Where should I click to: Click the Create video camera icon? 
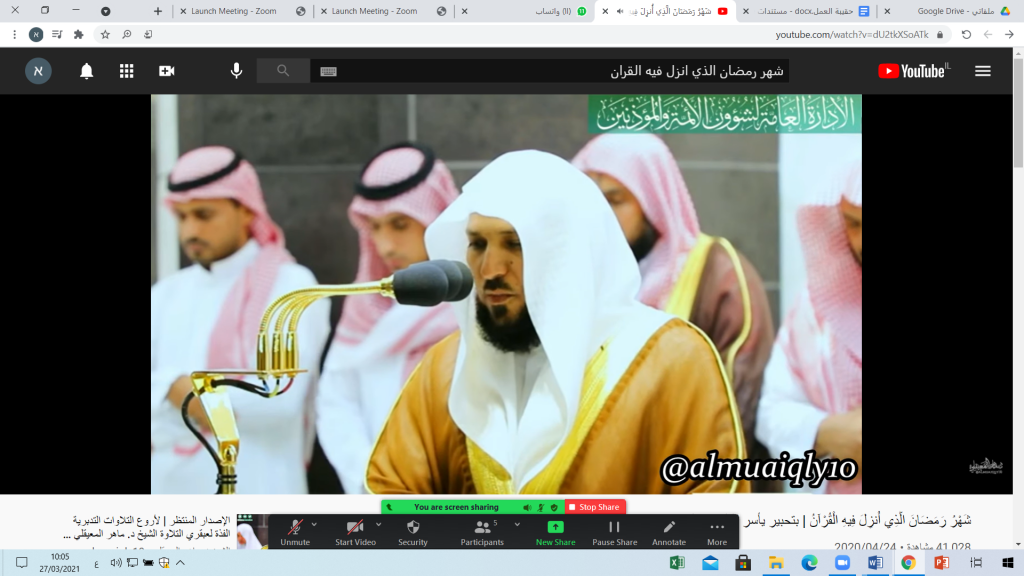[165, 71]
